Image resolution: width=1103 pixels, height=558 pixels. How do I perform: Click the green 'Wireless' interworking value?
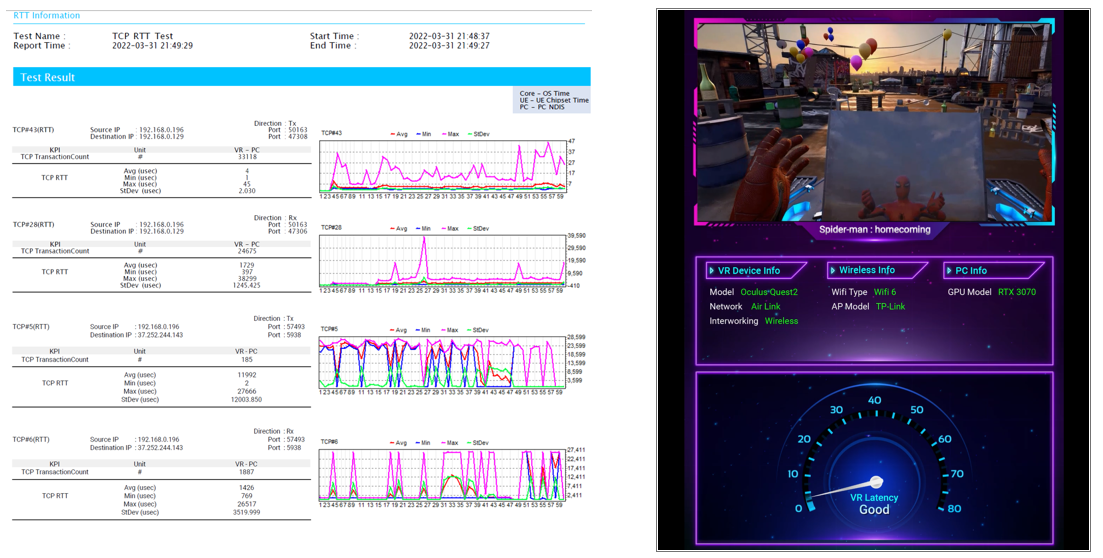coord(782,321)
